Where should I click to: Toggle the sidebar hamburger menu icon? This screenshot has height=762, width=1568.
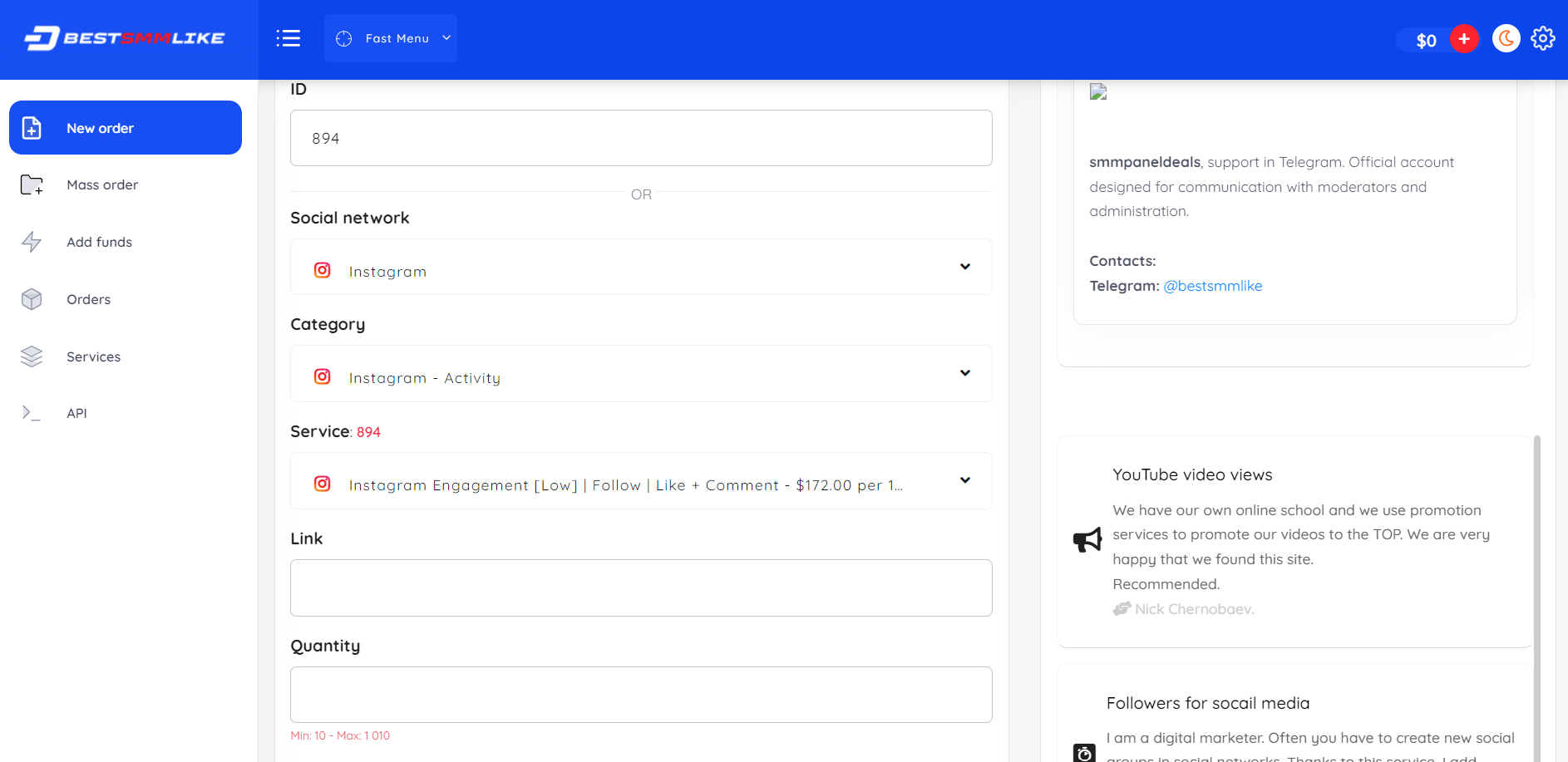pyautogui.click(x=288, y=38)
